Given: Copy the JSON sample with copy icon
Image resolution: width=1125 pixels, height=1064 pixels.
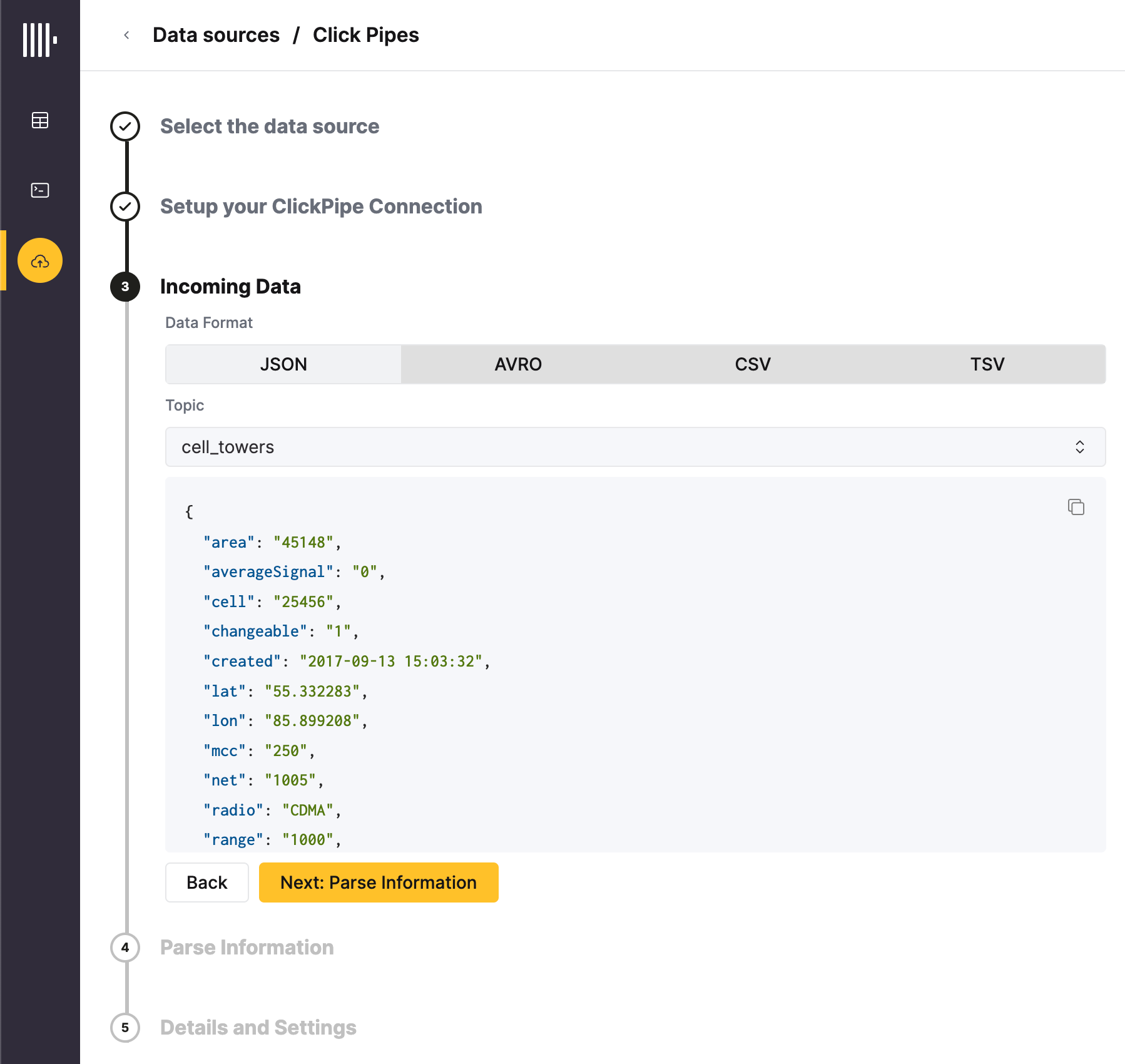Looking at the screenshot, I should pyautogui.click(x=1076, y=507).
